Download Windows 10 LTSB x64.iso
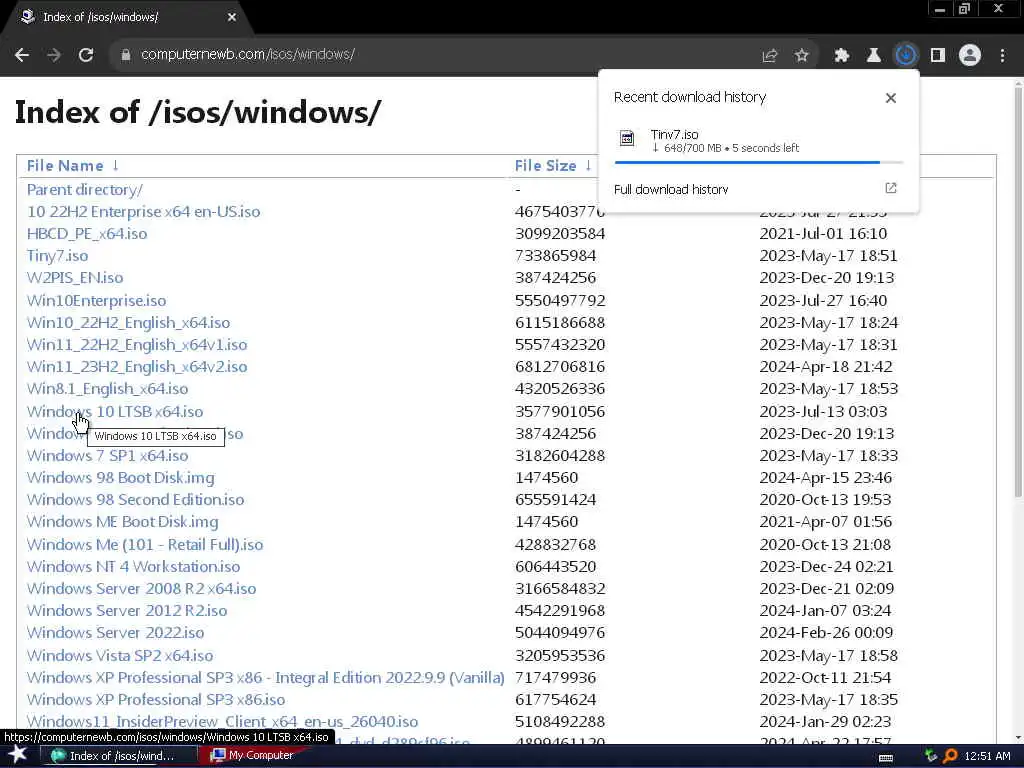The height and width of the screenshot is (768, 1024). pyautogui.click(x=115, y=412)
